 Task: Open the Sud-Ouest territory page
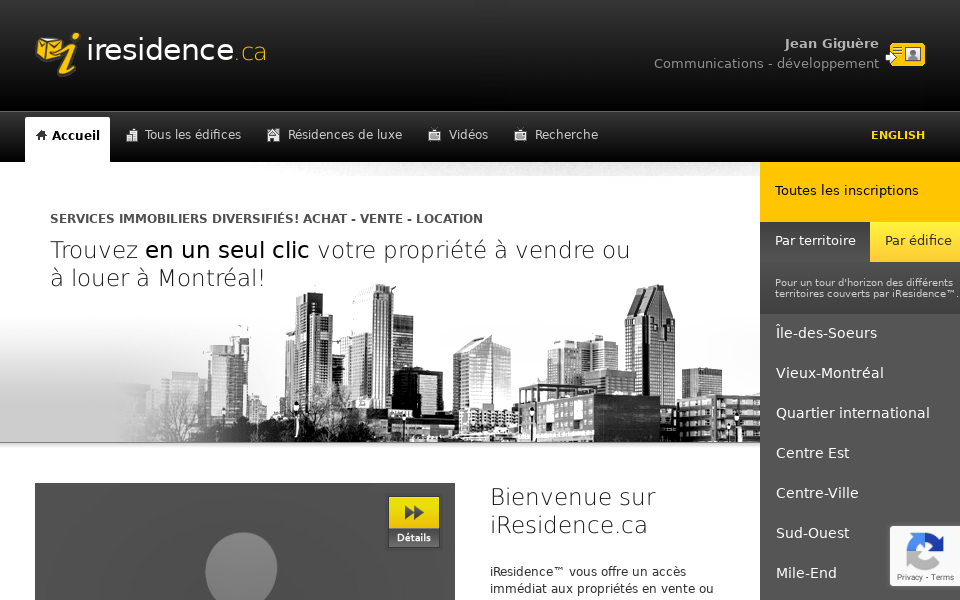click(x=812, y=533)
